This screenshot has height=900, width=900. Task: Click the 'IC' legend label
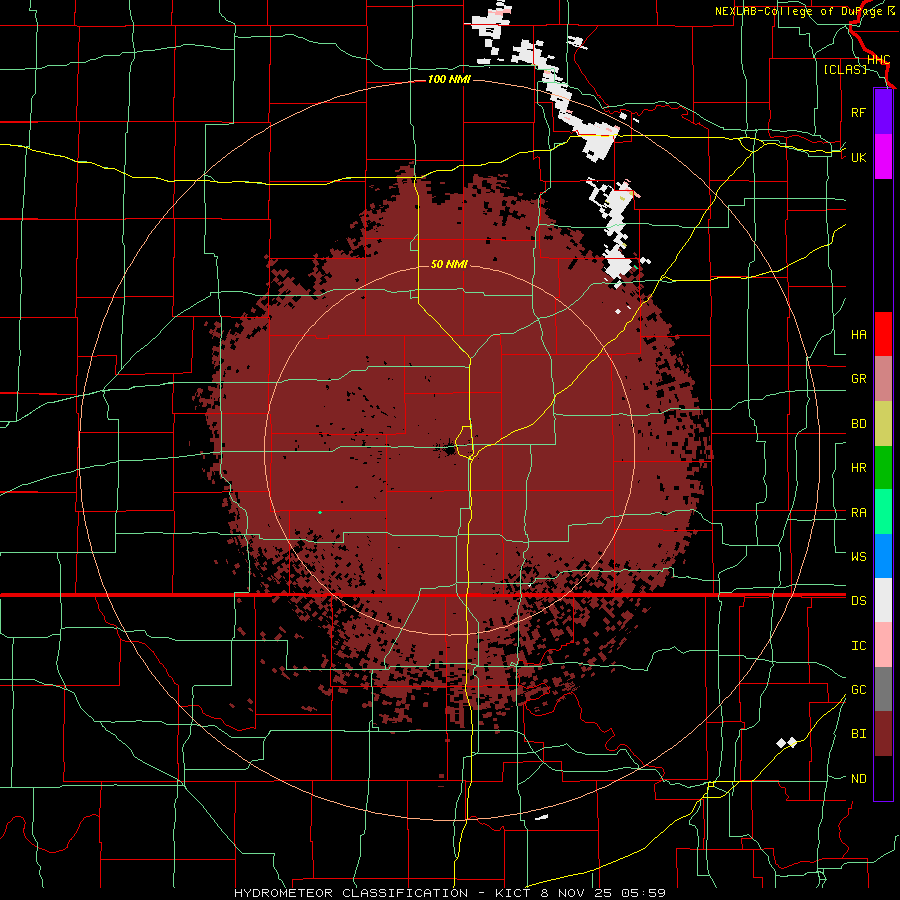(859, 646)
